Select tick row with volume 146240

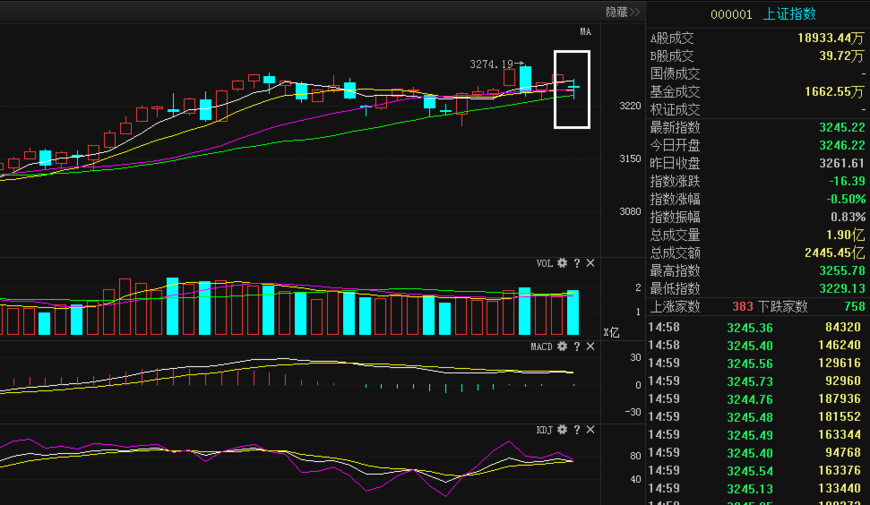[x=757, y=345]
